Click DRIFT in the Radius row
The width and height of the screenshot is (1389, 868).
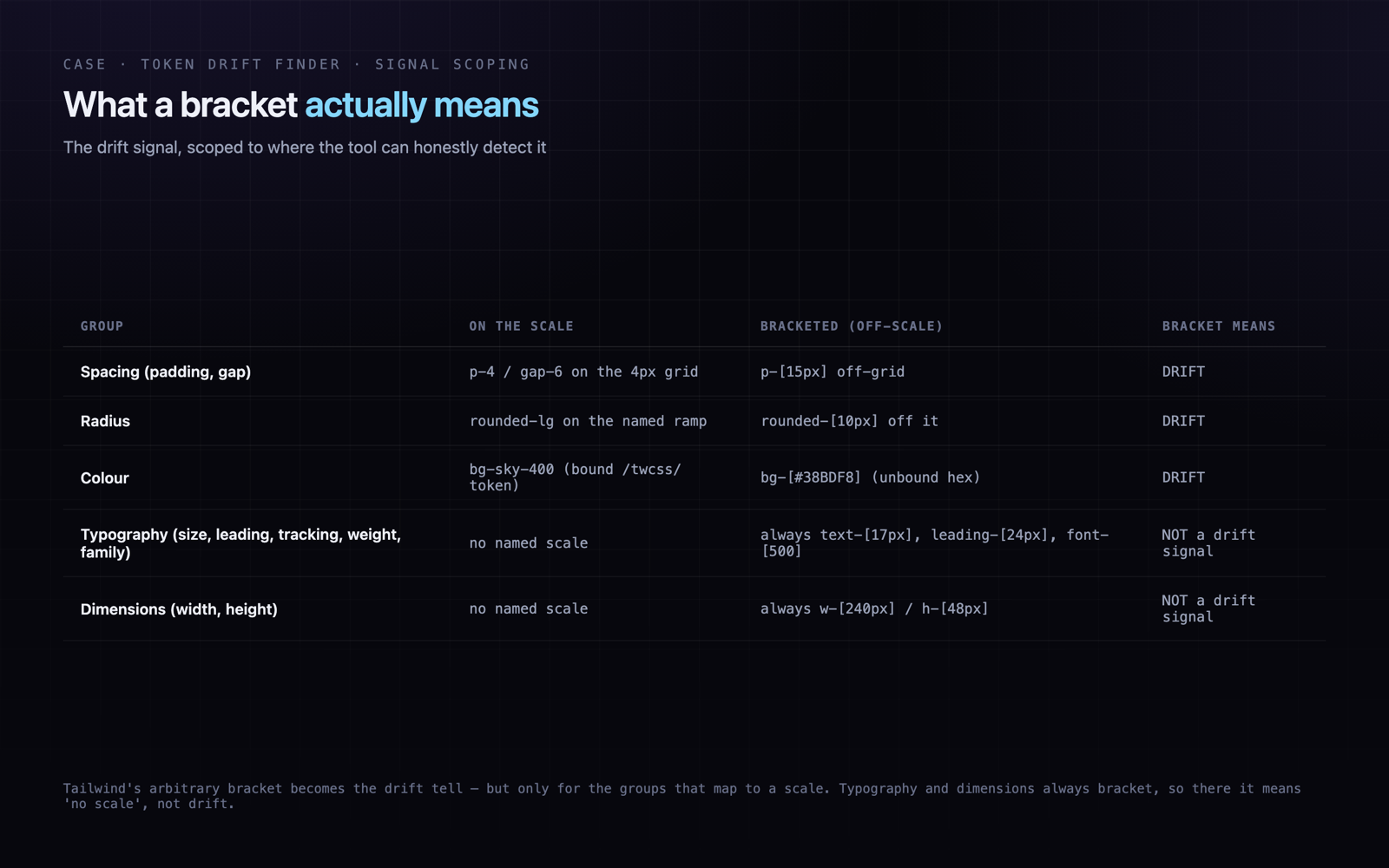tap(1183, 421)
